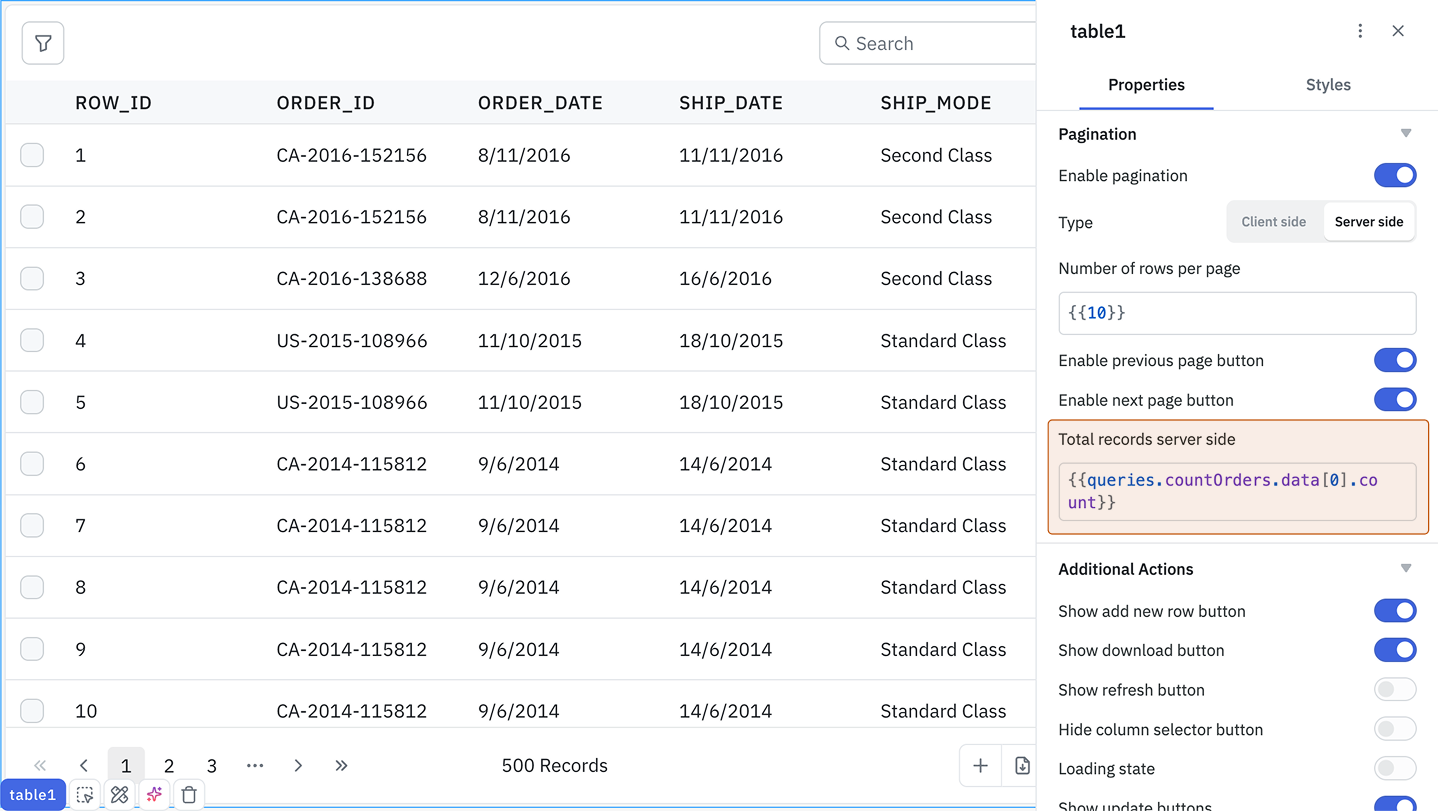This screenshot has height=811, width=1439.
Task: Toggle Enable next page button switch
Action: click(x=1395, y=400)
